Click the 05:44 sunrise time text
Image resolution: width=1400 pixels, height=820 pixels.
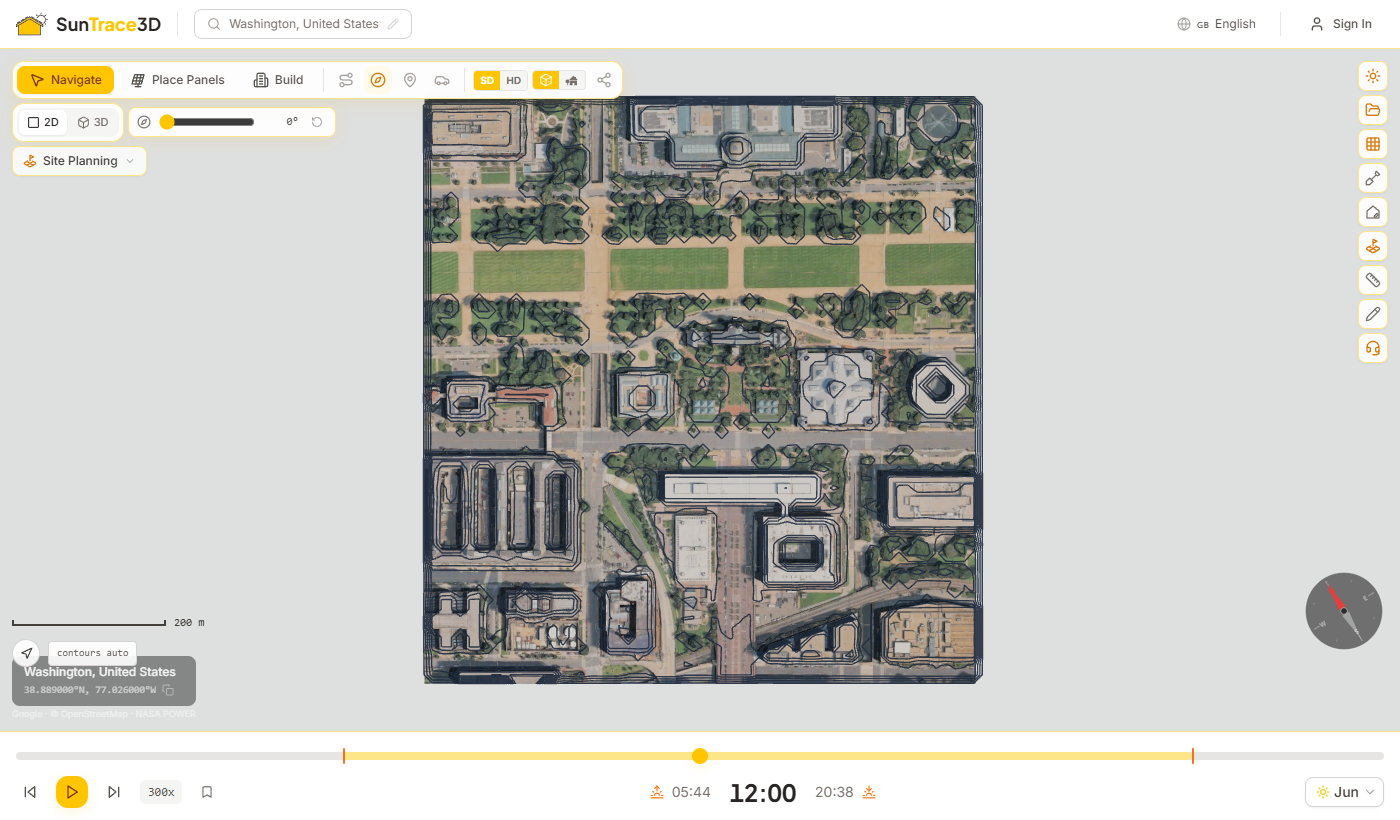[x=691, y=792]
